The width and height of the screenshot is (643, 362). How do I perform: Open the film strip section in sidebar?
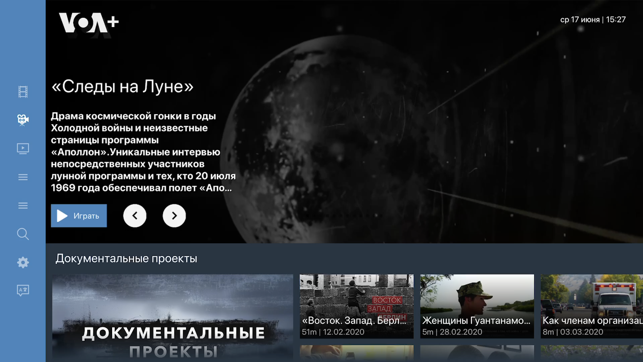point(23,92)
